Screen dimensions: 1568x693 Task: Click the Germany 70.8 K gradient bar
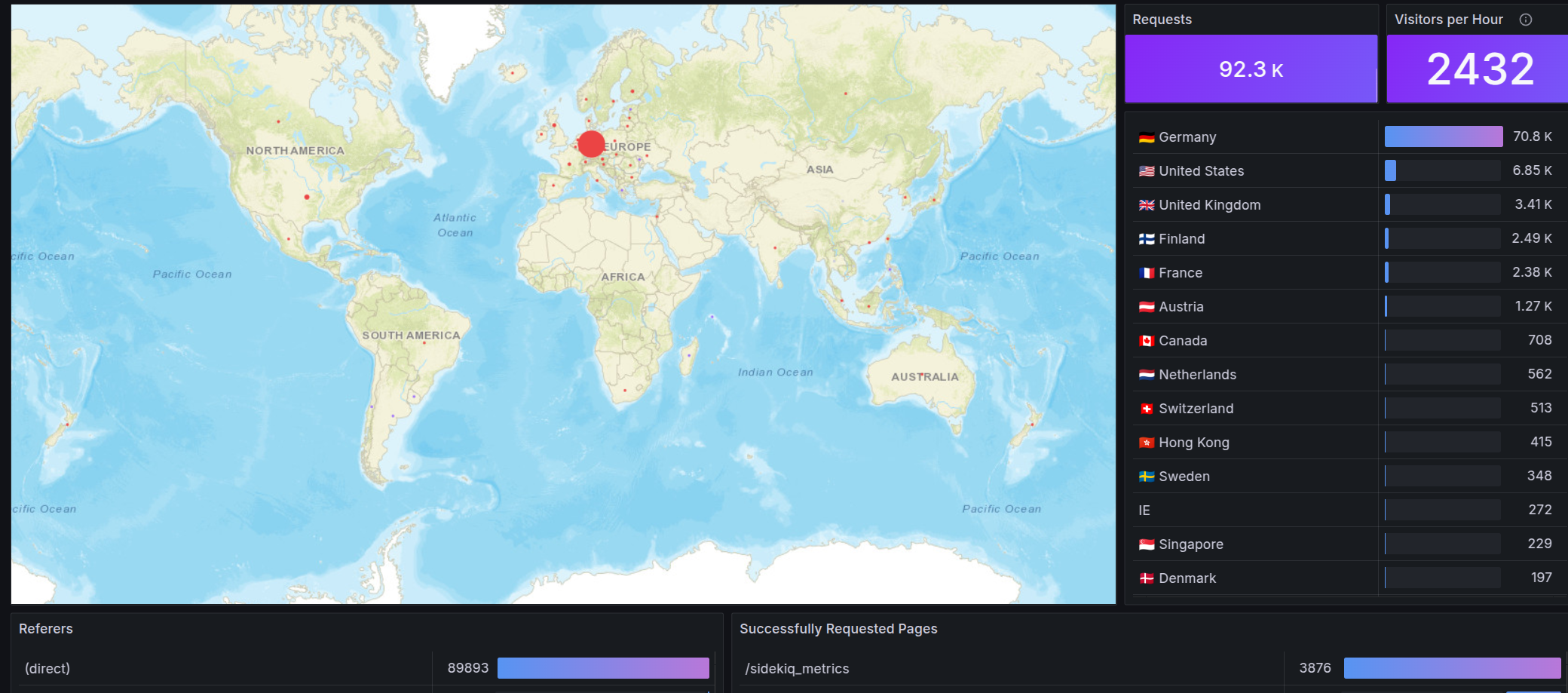coord(1443,136)
